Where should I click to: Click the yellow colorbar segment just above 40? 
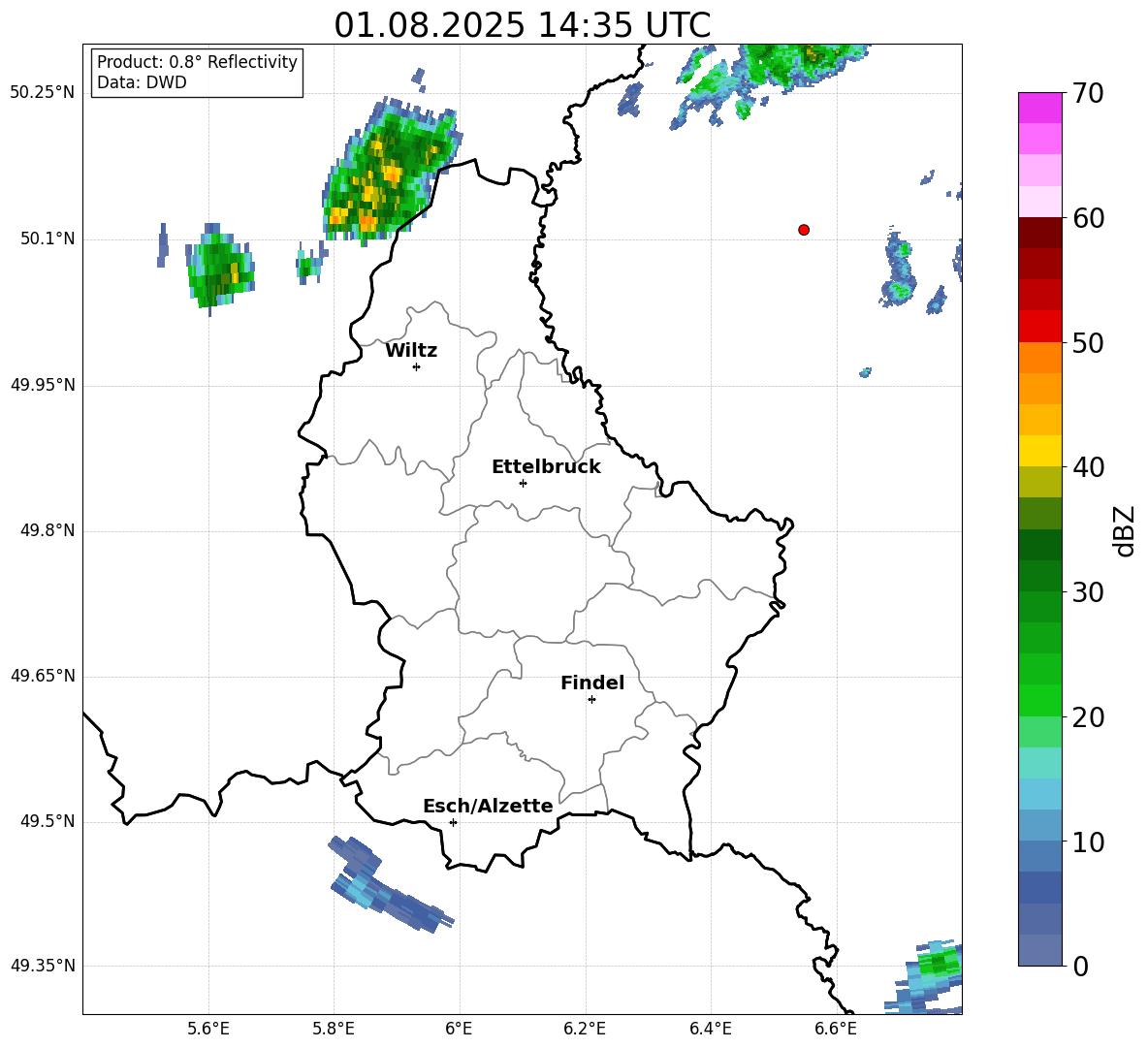point(1039,451)
